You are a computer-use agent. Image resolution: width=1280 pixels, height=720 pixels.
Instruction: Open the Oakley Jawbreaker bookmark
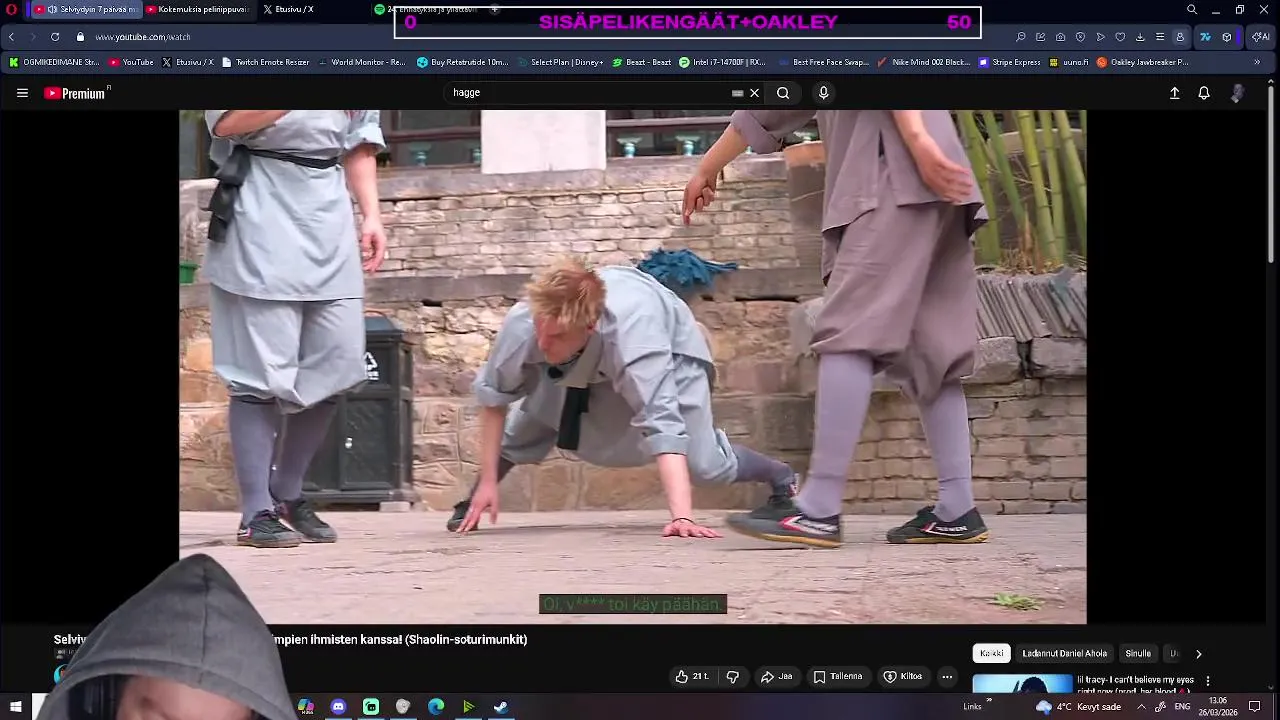(x=1143, y=62)
